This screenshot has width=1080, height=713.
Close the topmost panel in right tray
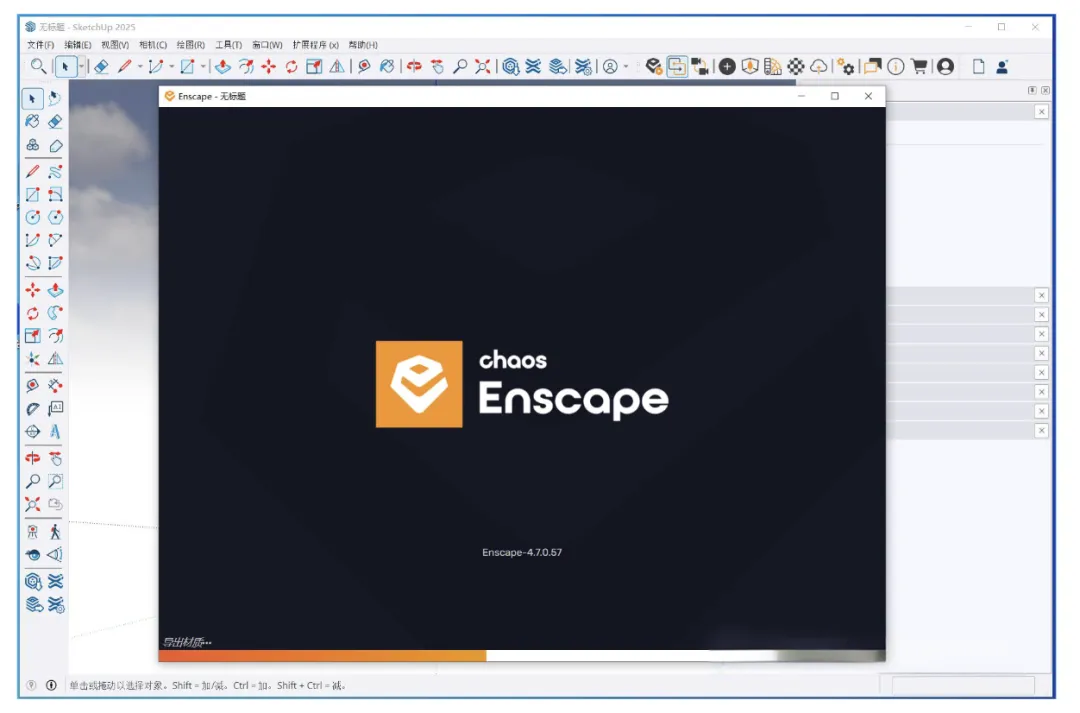click(x=1041, y=112)
